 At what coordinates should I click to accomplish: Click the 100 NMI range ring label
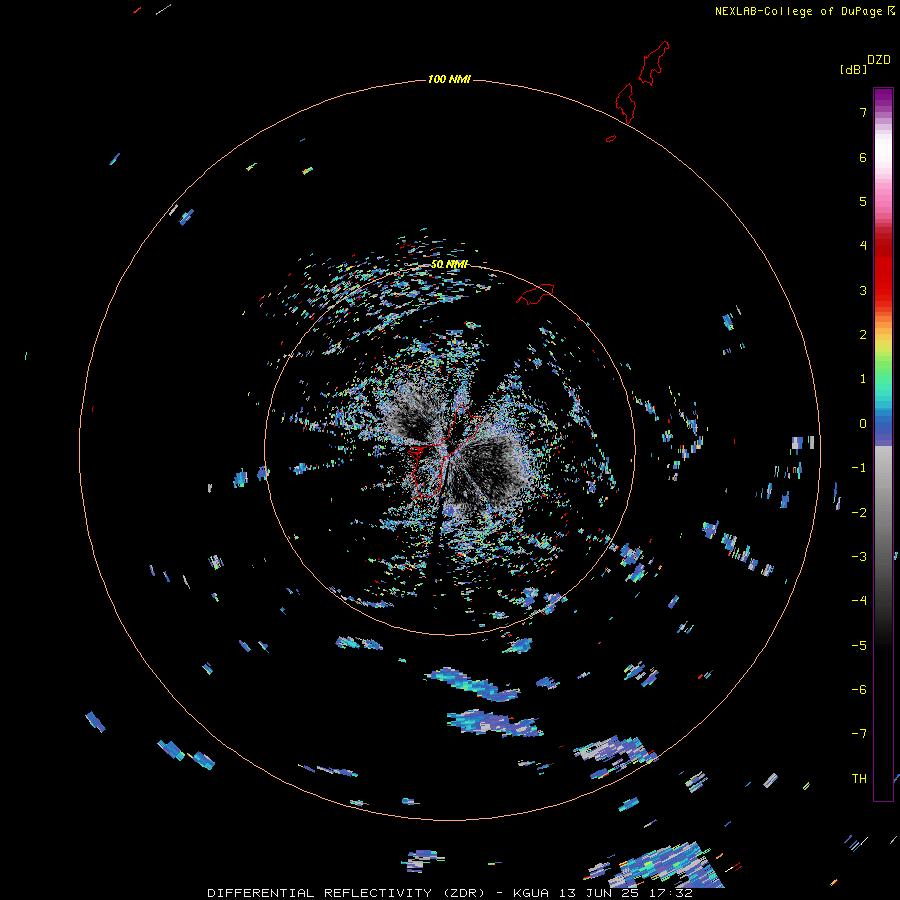tap(449, 79)
